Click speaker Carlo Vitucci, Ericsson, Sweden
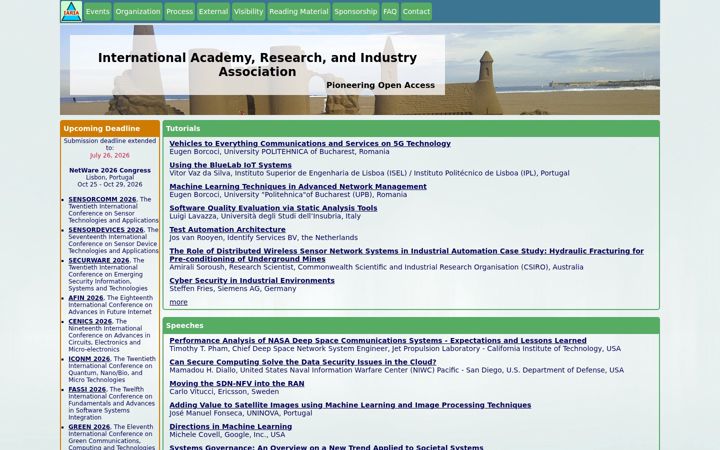The height and width of the screenshot is (450, 720). click(x=224, y=392)
